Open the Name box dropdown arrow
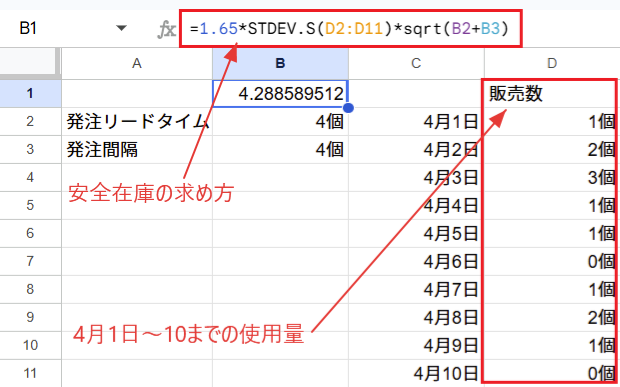Viewport: 620px width, 387px height. (x=122, y=28)
